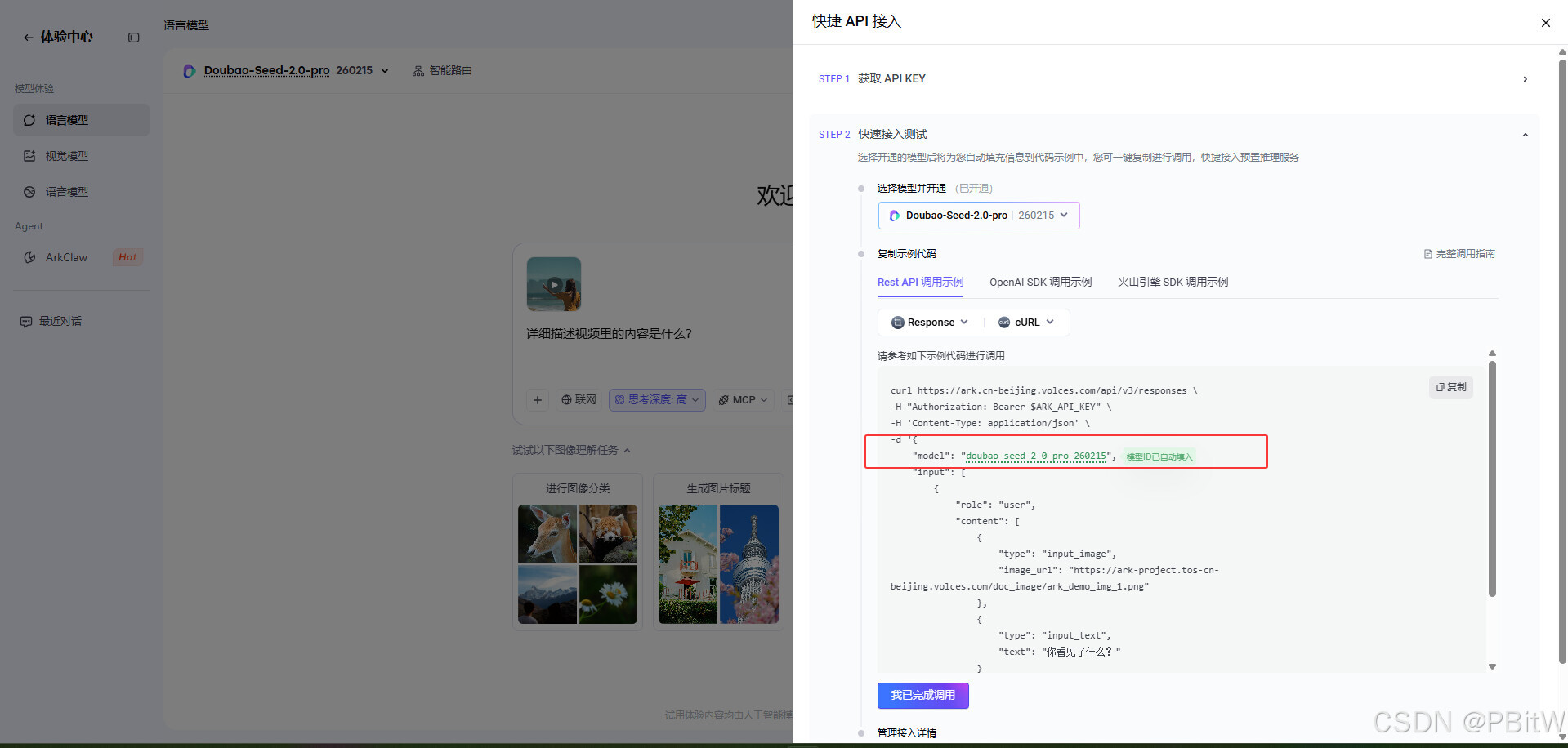This screenshot has height=748, width=1568.
Task: Open 思考深度 depth dropdown
Action: pyautogui.click(x=657, y=400)
